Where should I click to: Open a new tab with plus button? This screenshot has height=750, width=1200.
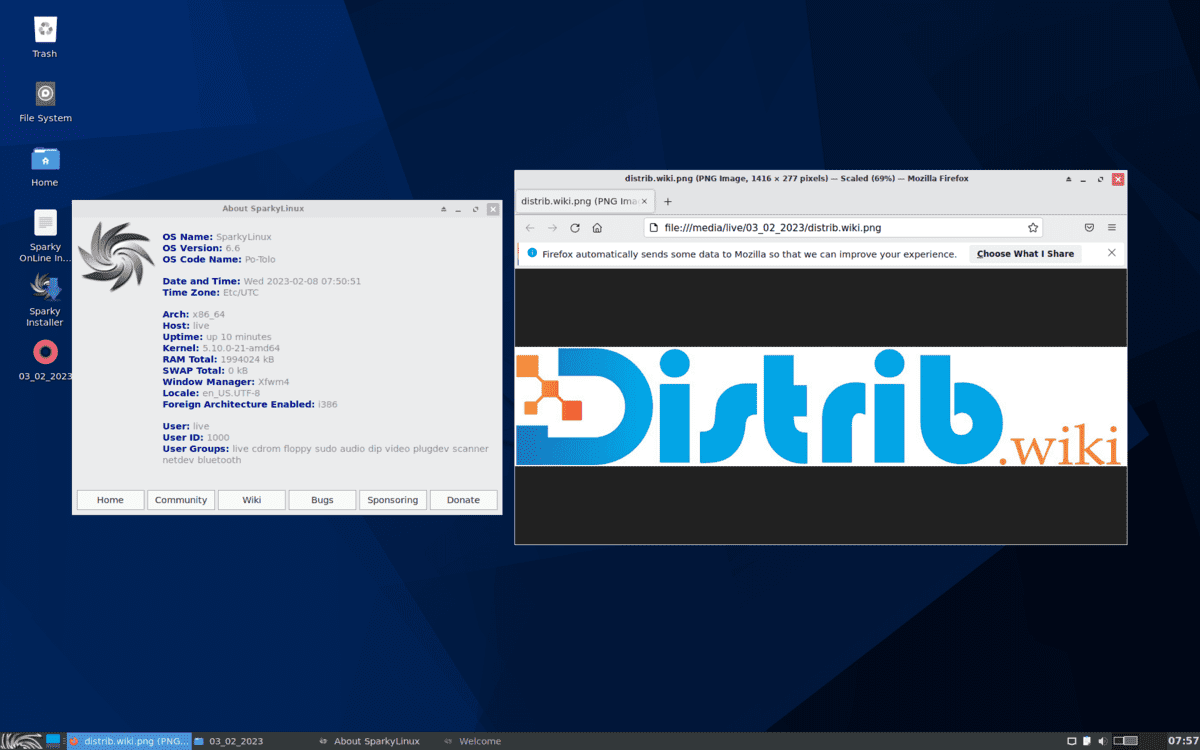click(x=668, y=201)
